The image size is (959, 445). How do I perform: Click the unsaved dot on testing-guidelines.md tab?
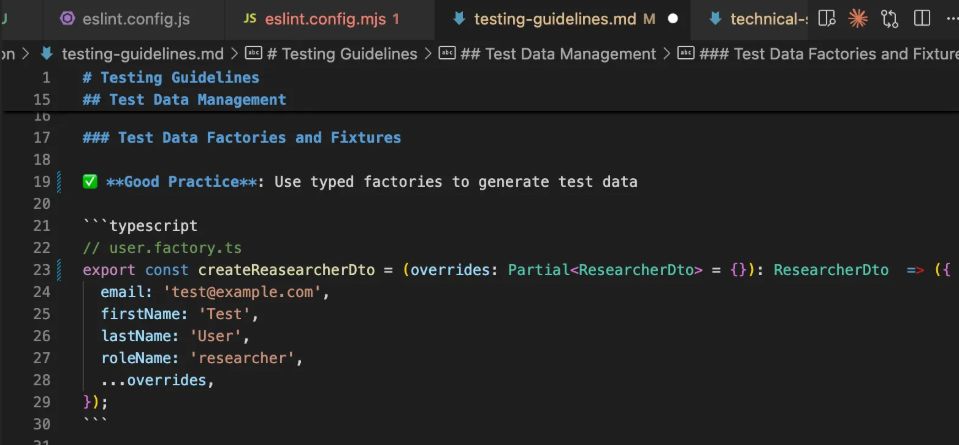tap(672, 19)
